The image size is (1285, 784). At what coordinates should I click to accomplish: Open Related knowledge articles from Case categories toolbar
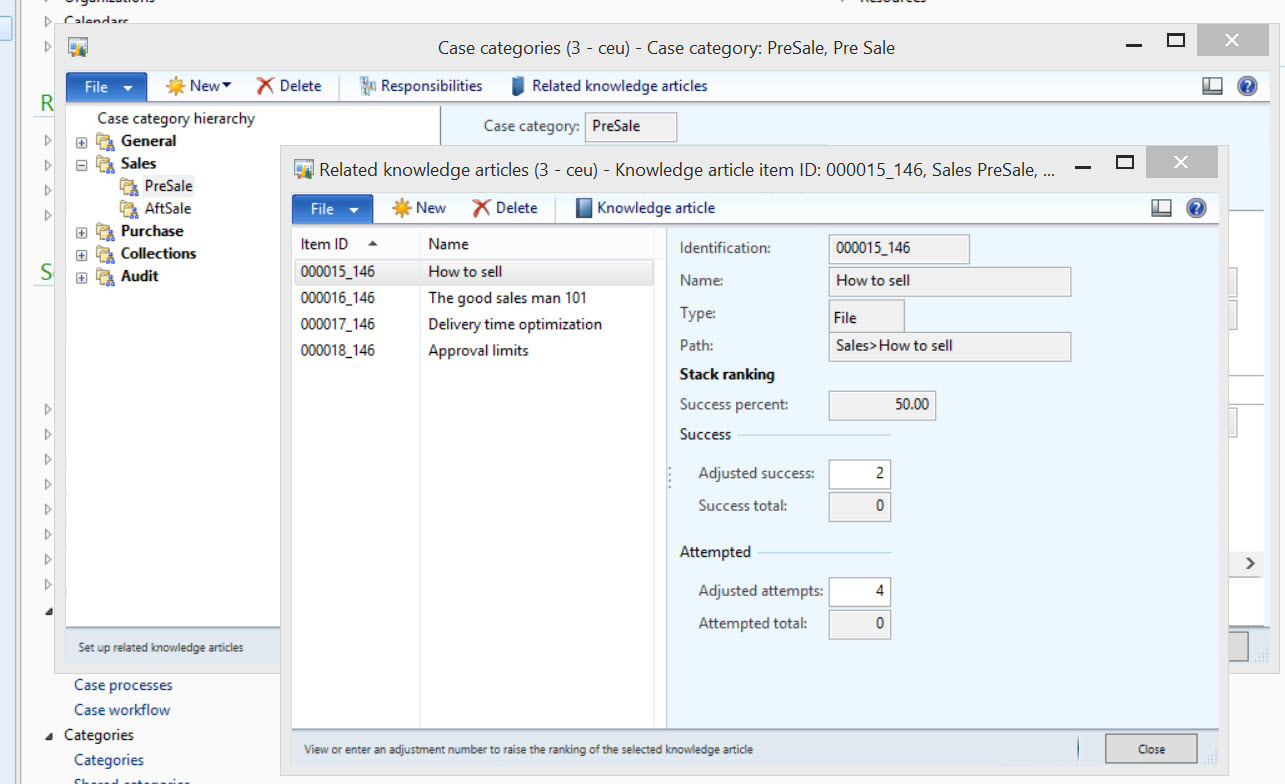609,86
